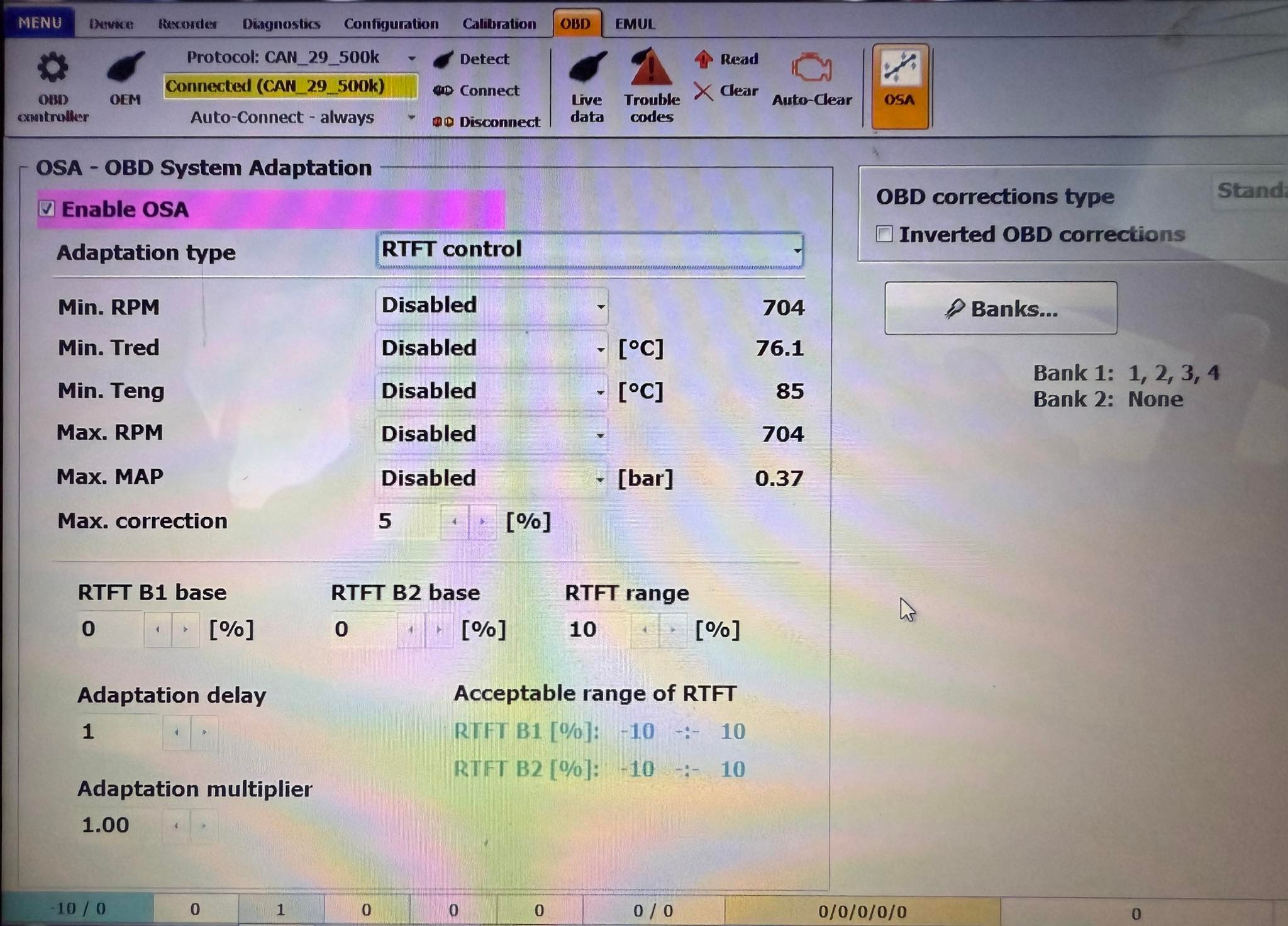Click the Connected (CAN_29_500k) status
This screenshot has width=1288, height=926.
tap(291, 86)
